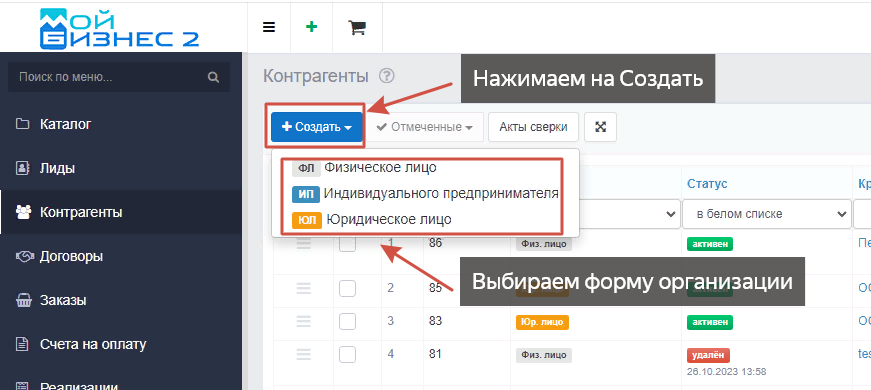Click the Лиды contact card icon
This screenshot has width=871, height=390.
click(x=22, y=168)
